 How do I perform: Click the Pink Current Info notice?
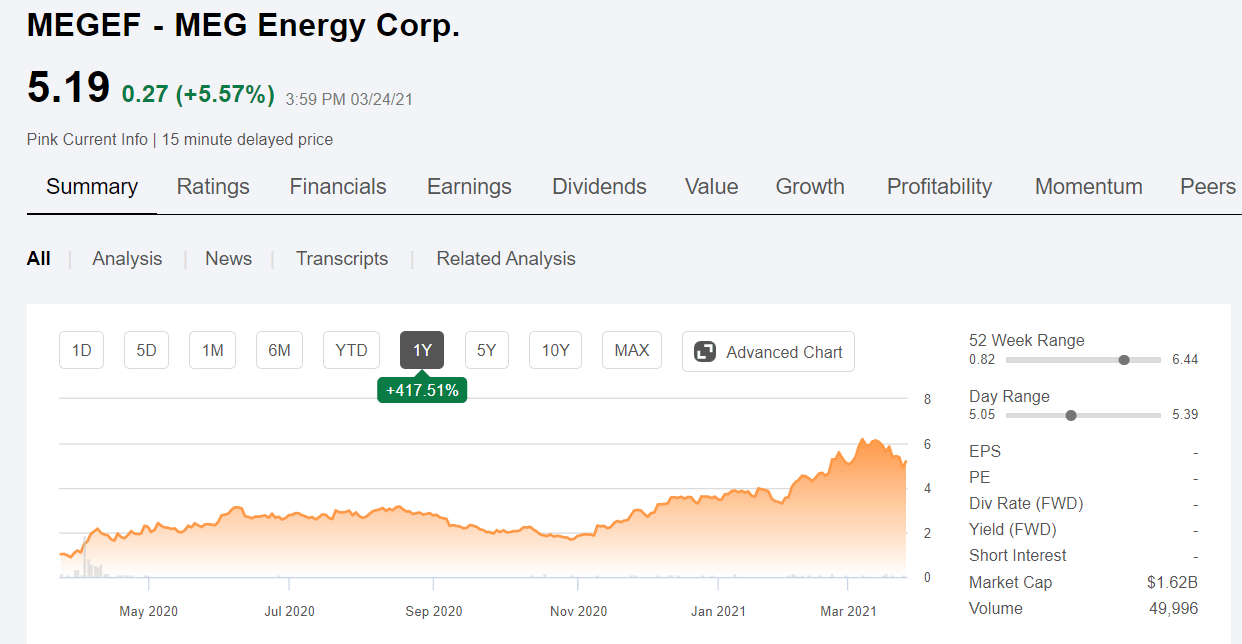point(87,140)
